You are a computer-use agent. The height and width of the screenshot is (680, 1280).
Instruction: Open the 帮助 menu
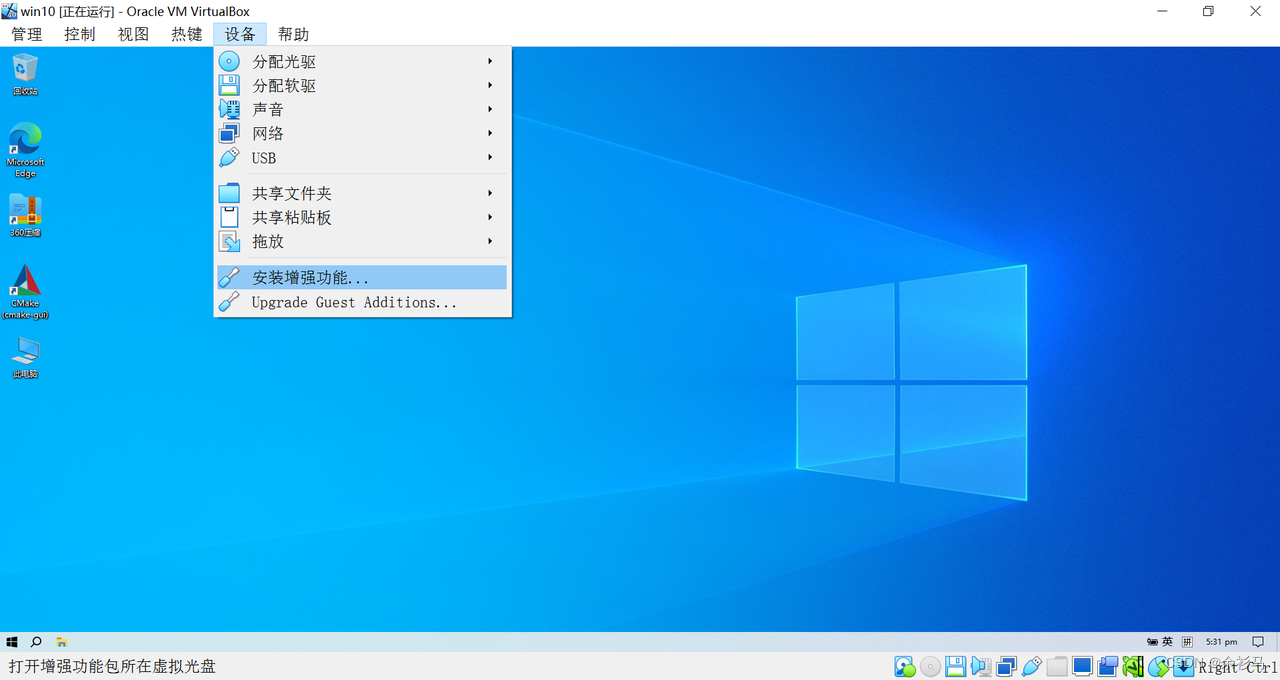pyautogui.click(x=293, y=34)
